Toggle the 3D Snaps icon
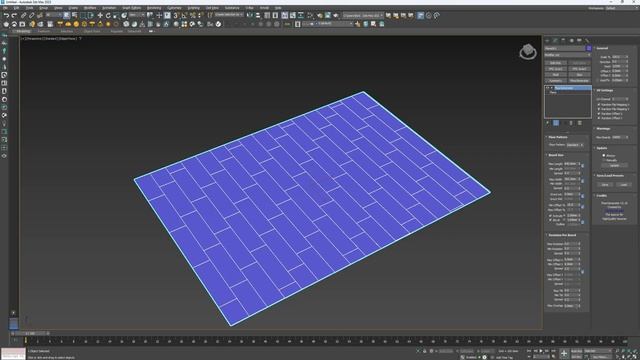The image size is (640, 360). (x=176, y=16)
